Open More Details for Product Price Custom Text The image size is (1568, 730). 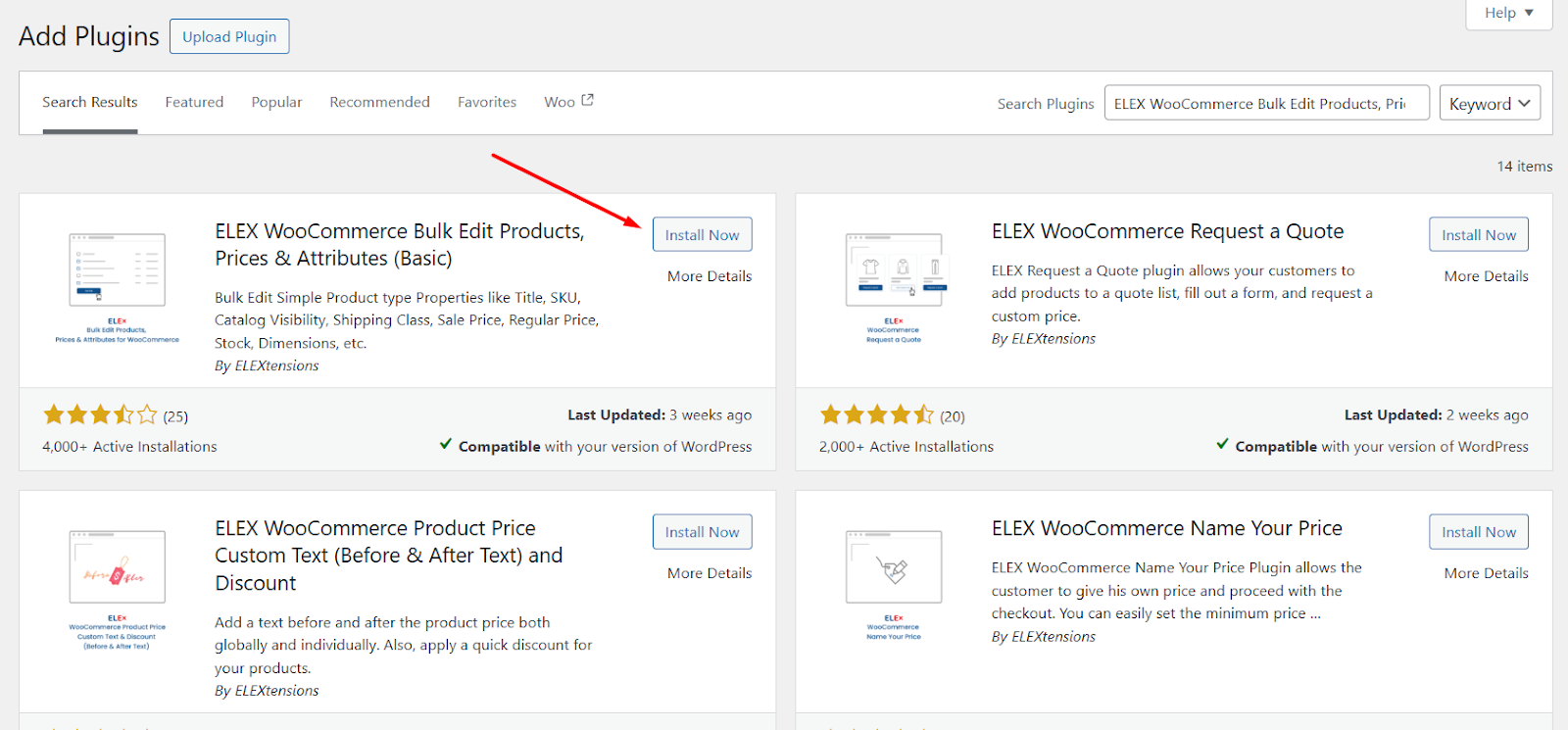coord(710,573)
